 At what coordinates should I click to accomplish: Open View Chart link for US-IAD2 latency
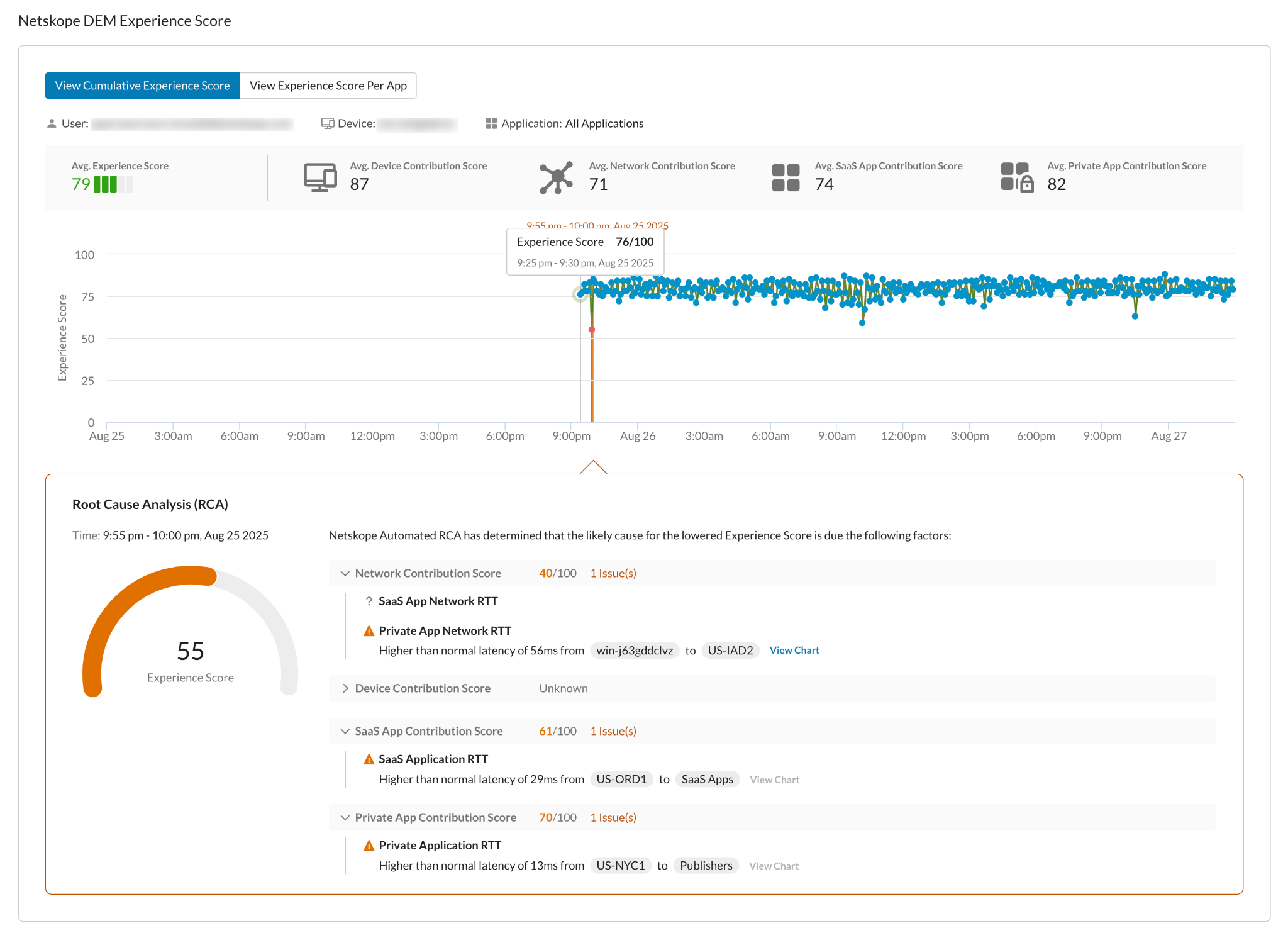pos(794,651)
